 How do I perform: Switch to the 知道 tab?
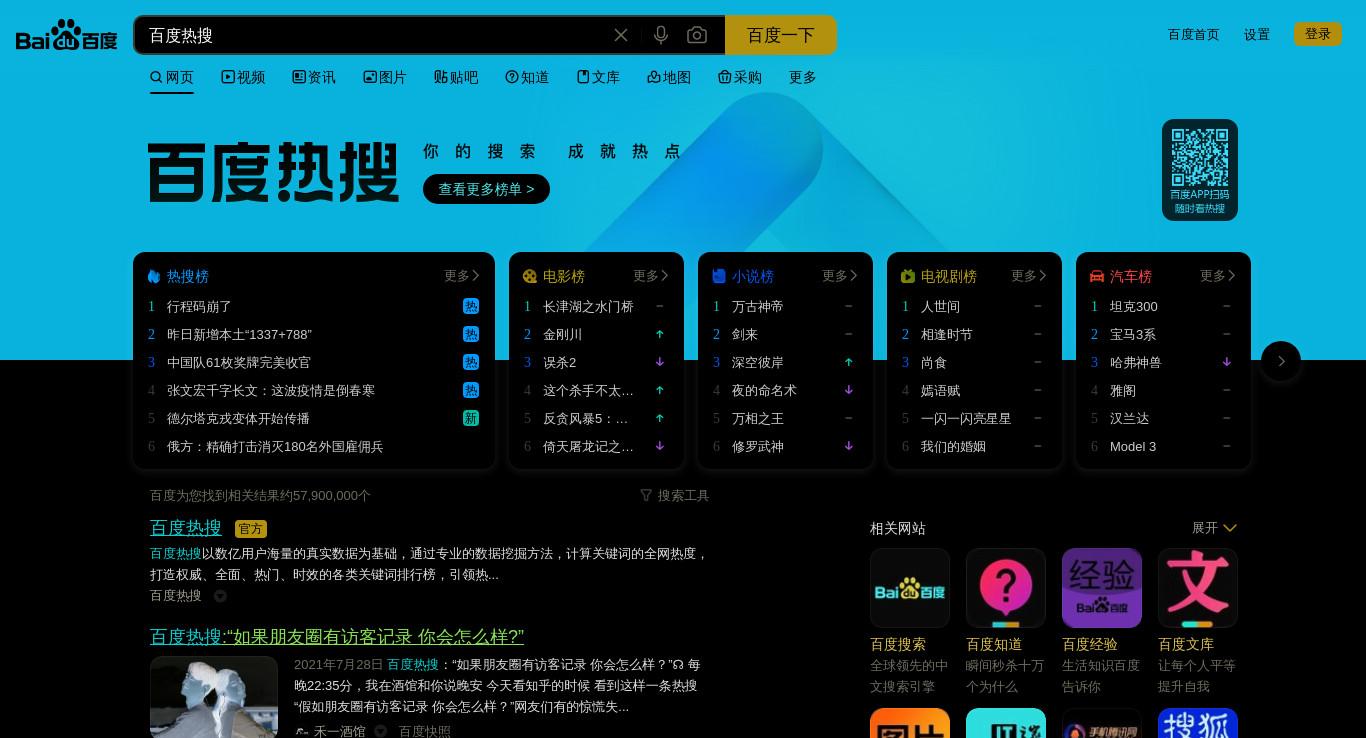pyautogui.click(x=527, y=77)
